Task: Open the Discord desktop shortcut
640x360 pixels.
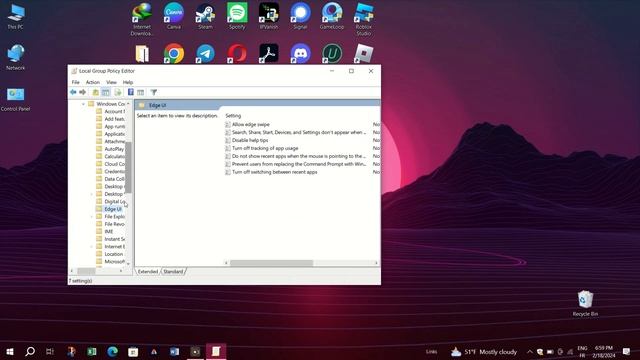Action: pyautogui.click(x=300, y=53)
